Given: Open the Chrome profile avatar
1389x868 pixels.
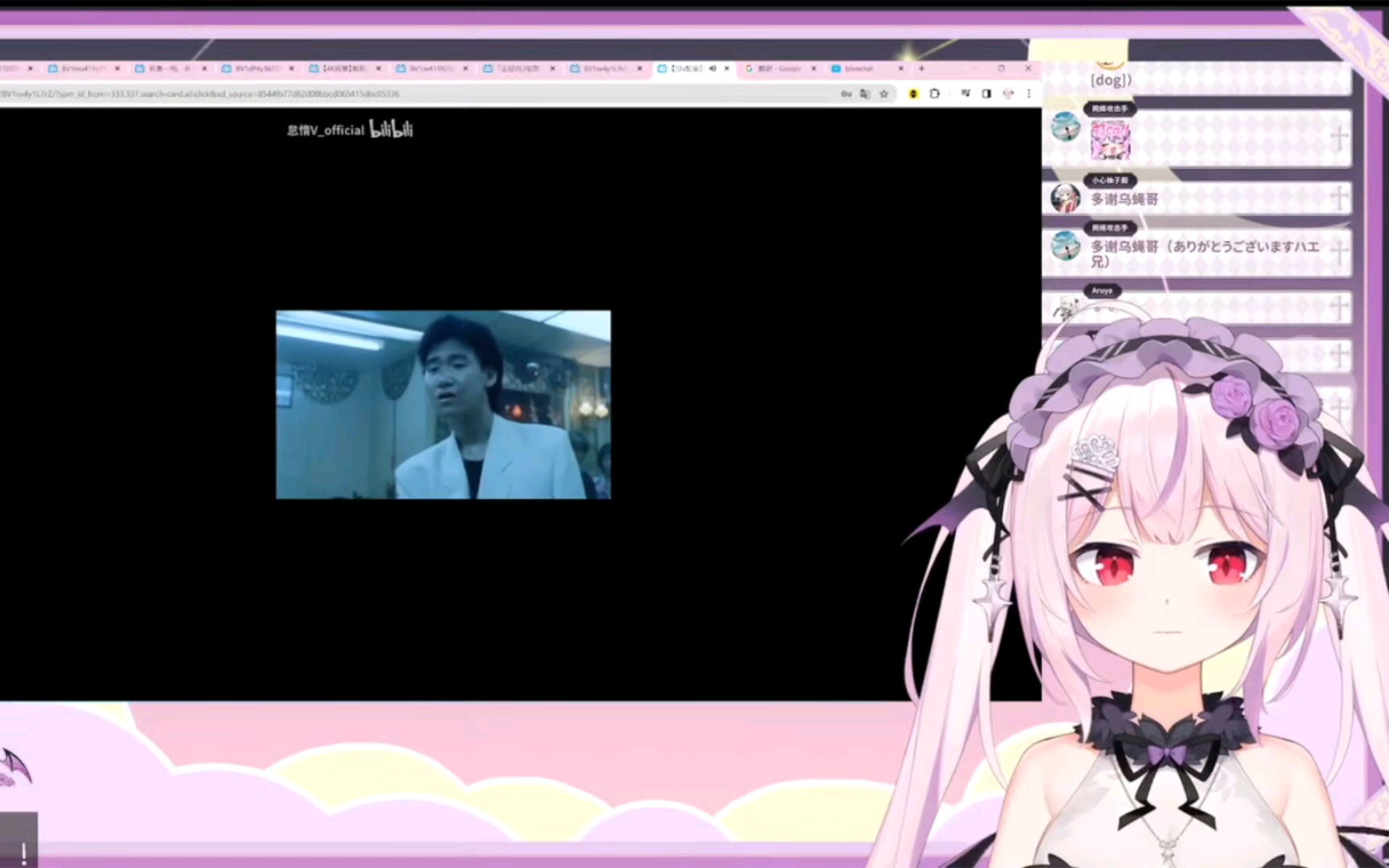Looking at the screenshot, I should tap(1008, 94).
